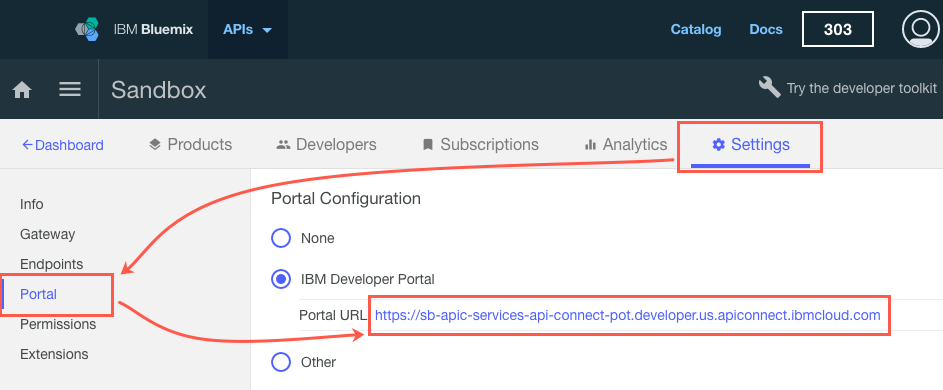
Task: Click the IBM Bluemix title text
Action: click(x=153, y=29)
